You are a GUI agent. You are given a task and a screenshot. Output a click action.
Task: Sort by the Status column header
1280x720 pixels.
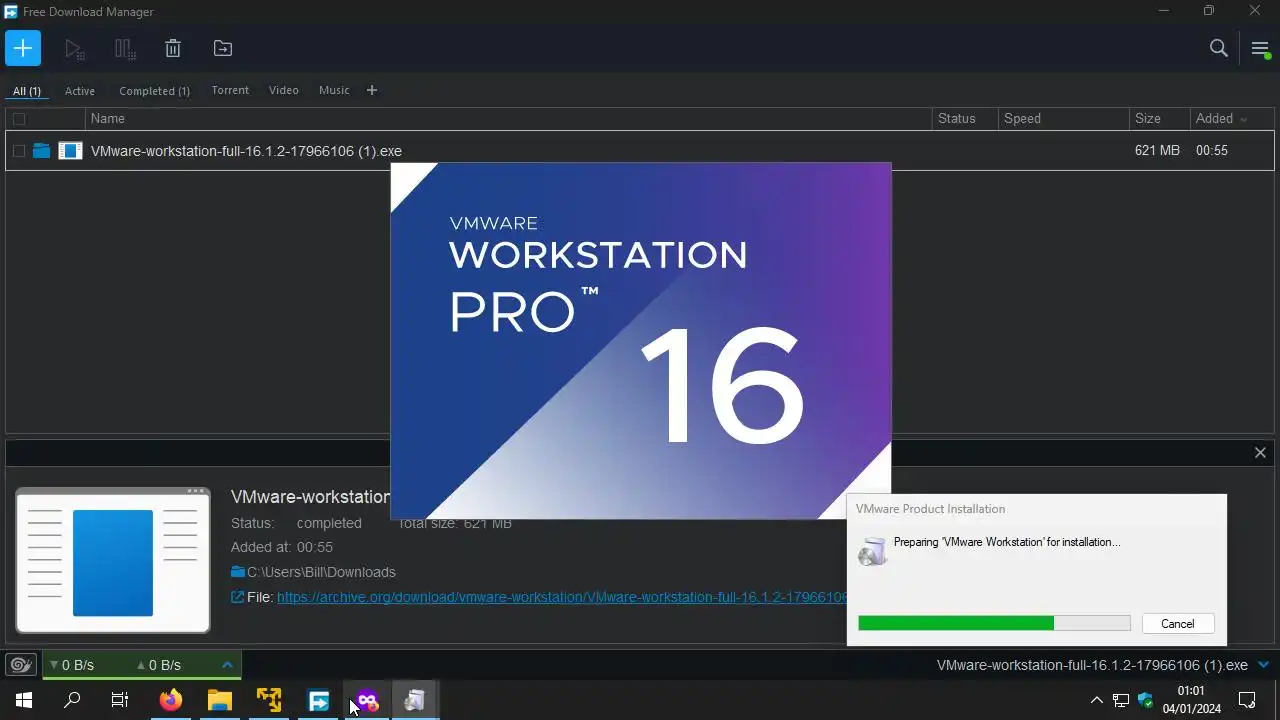tap(956, 118)
